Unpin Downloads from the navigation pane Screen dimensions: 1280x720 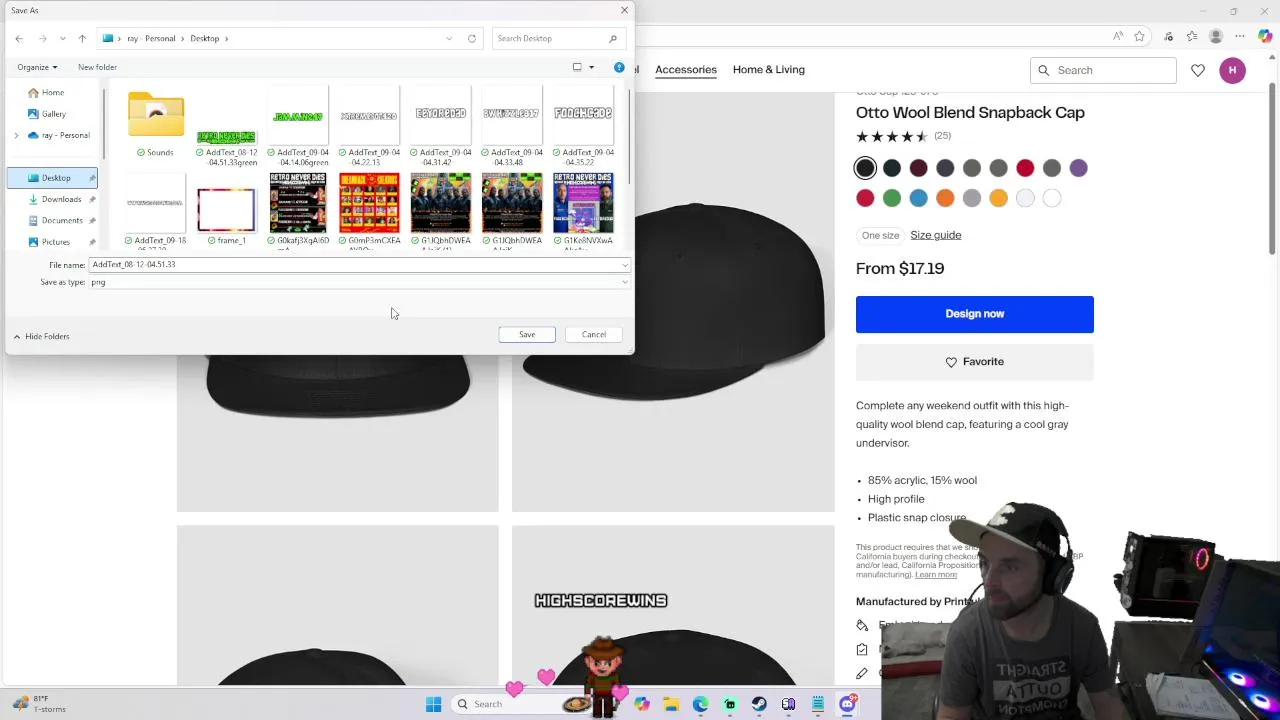92,199
